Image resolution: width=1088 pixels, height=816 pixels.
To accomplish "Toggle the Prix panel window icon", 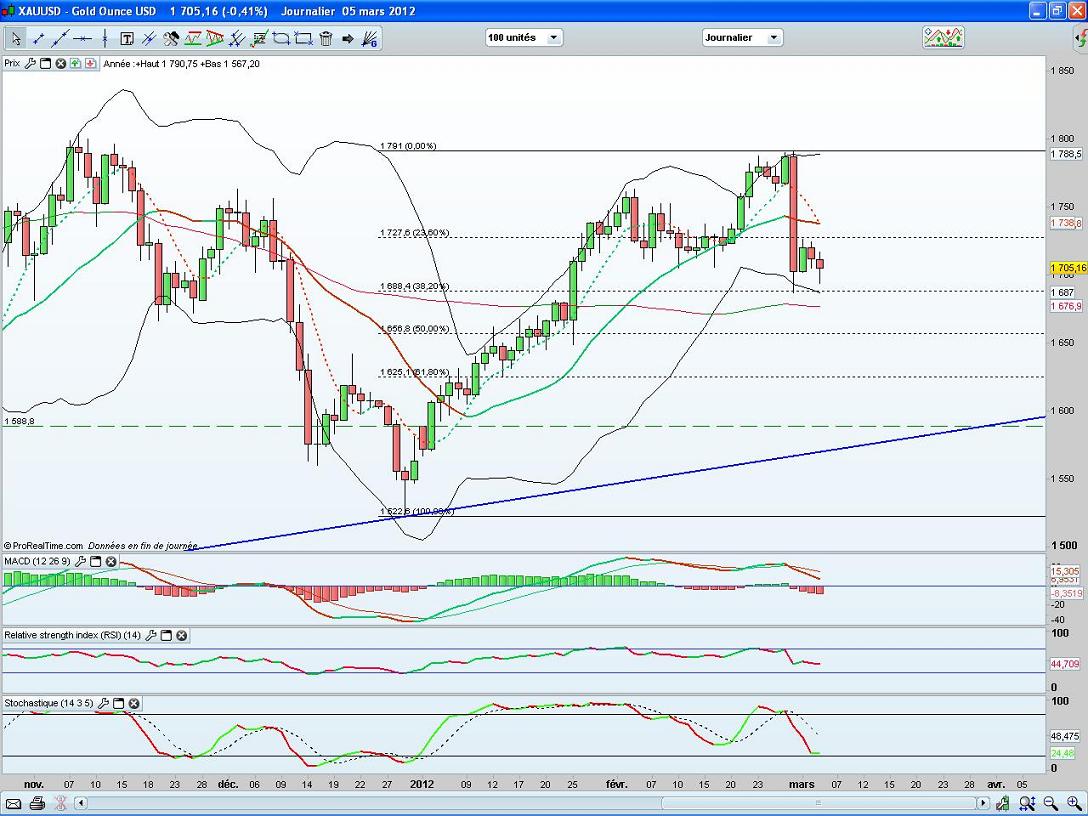I will point(45,63).
